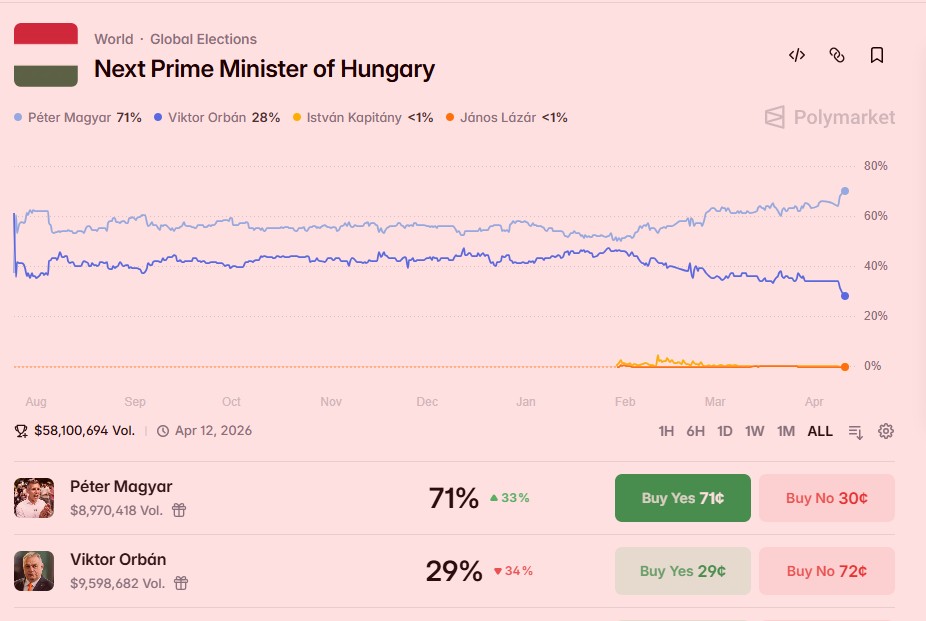Click the orange János Lázar legend dot
This screenshot has width=926, height=621.
coord(450,117)
